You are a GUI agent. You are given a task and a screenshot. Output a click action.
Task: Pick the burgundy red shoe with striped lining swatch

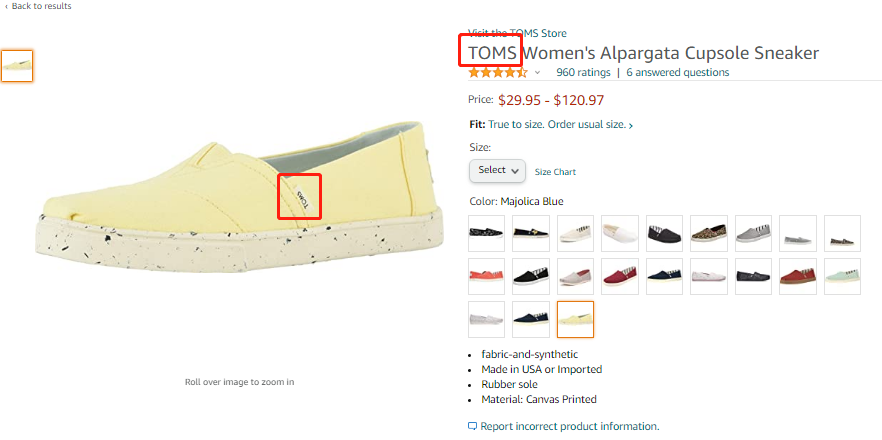click(620, 276)
